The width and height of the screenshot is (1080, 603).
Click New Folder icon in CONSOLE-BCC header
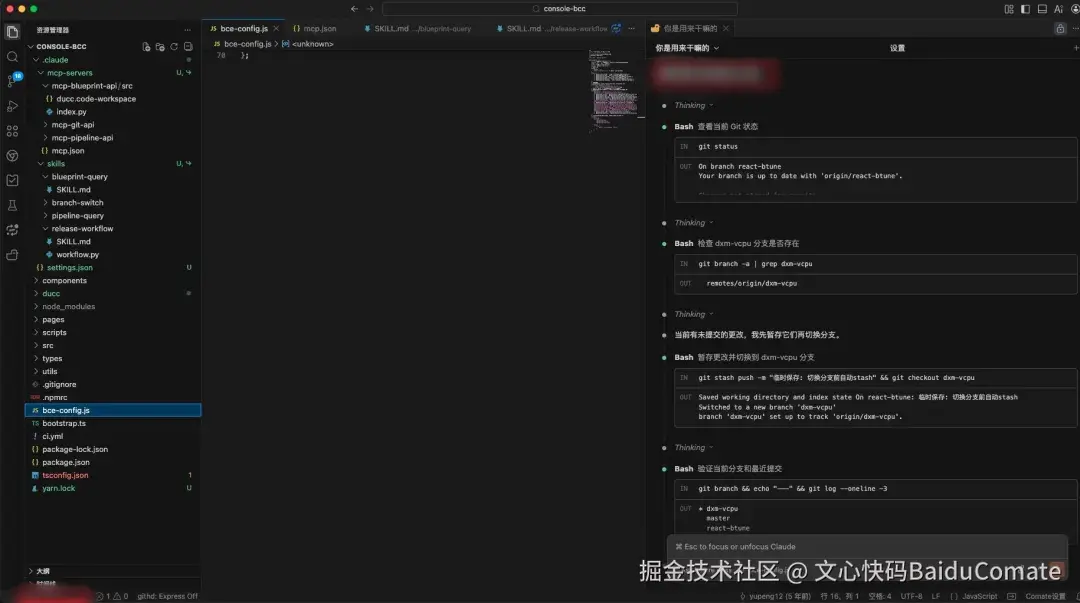pos(160,47)
